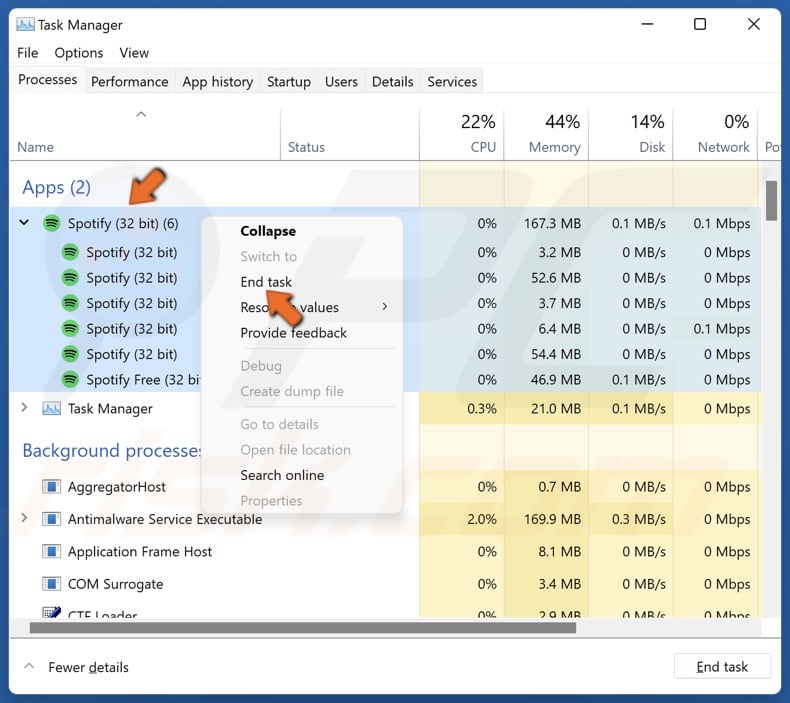Click End task button at bottom right
This screenshot has width=790, height=703.
coord(722,667)
